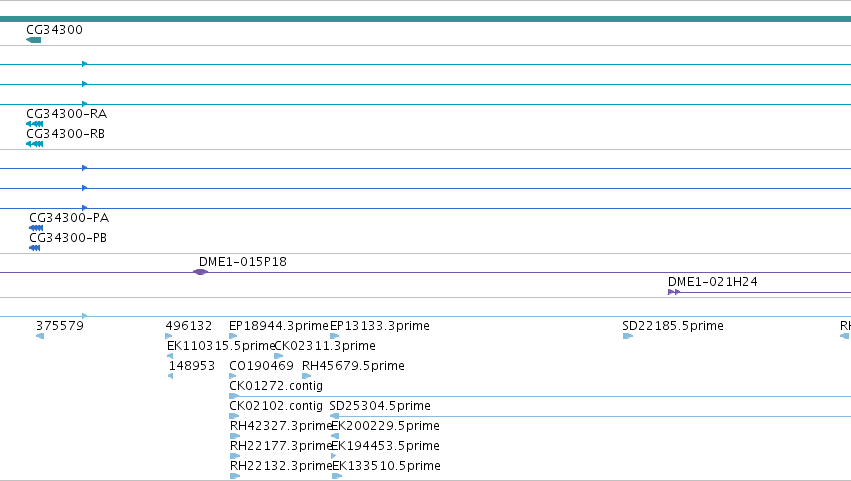Click the EP13133.3prime EST label
851x481 pixels.
point(380,326)
